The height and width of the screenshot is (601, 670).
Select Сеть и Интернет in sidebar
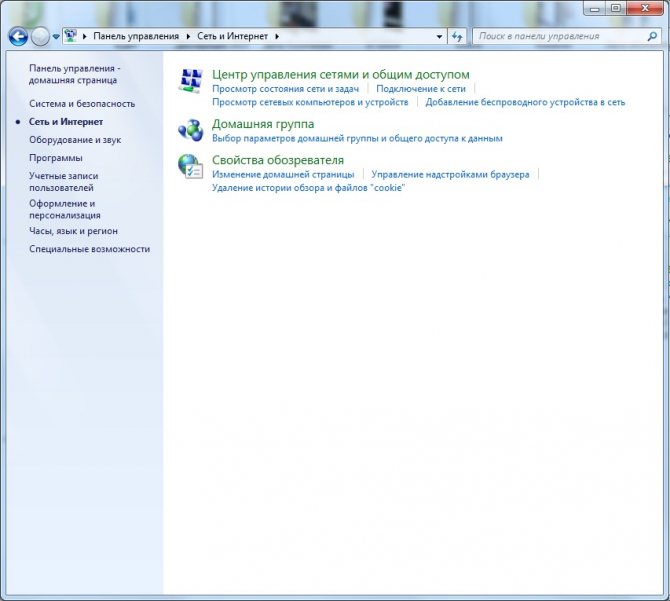pyautogui.click(x=66, y=122)
